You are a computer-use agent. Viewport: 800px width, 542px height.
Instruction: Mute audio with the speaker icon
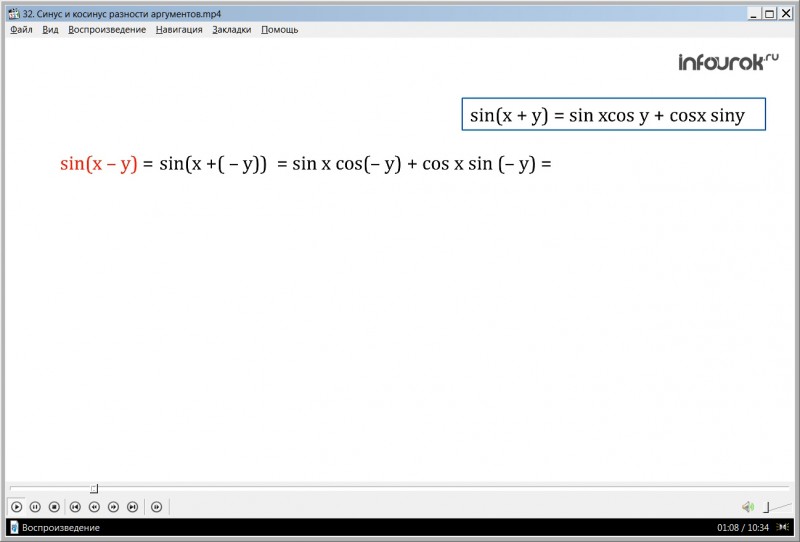click(748, 507)
